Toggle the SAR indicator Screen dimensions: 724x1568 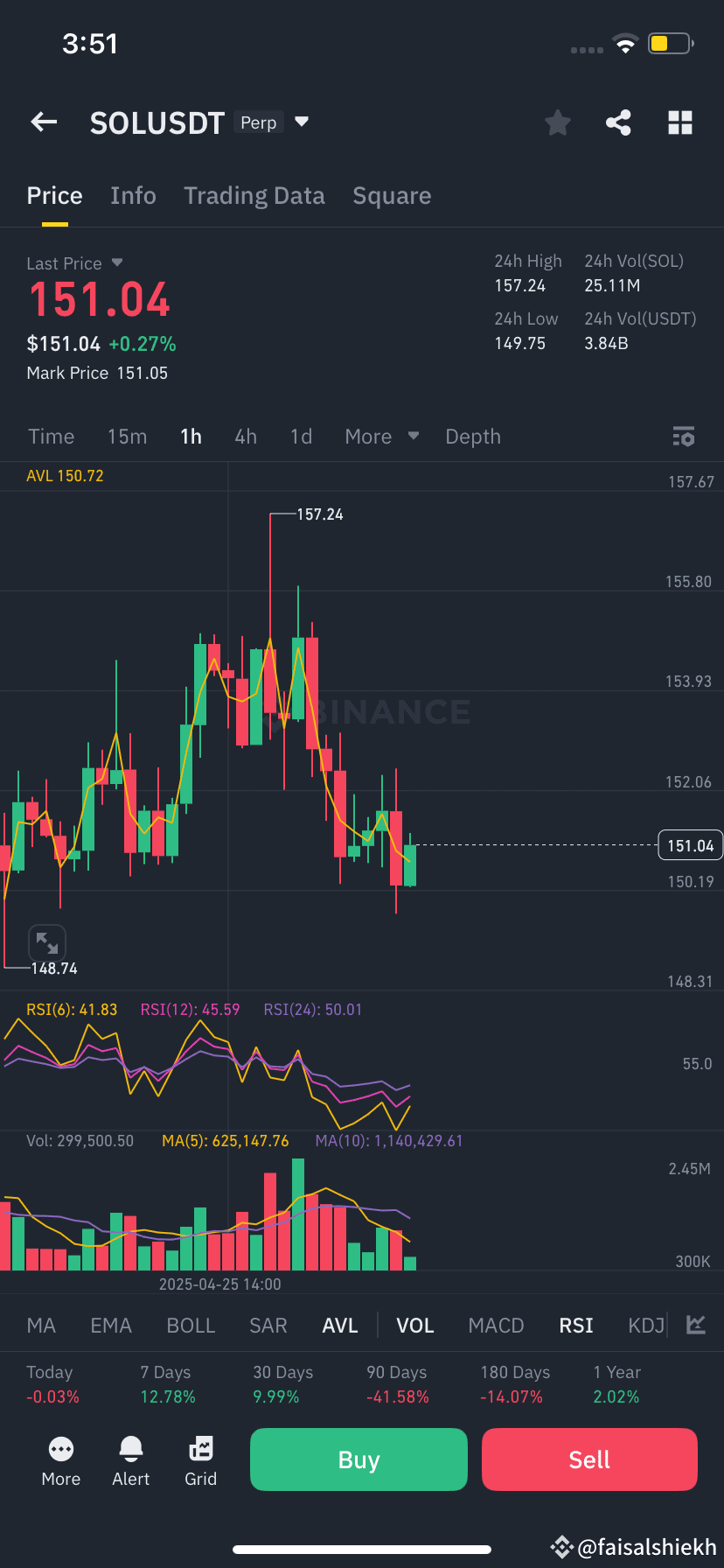pos(268,1326)
